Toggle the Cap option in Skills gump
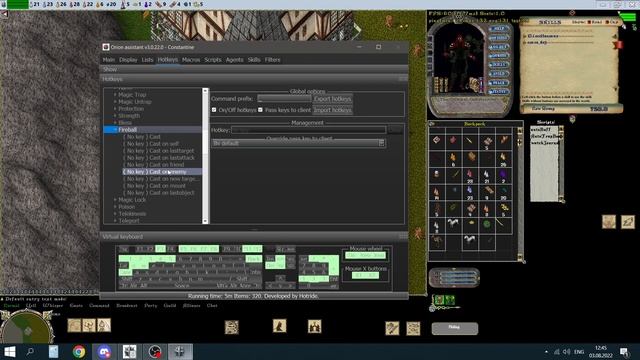 608,22
